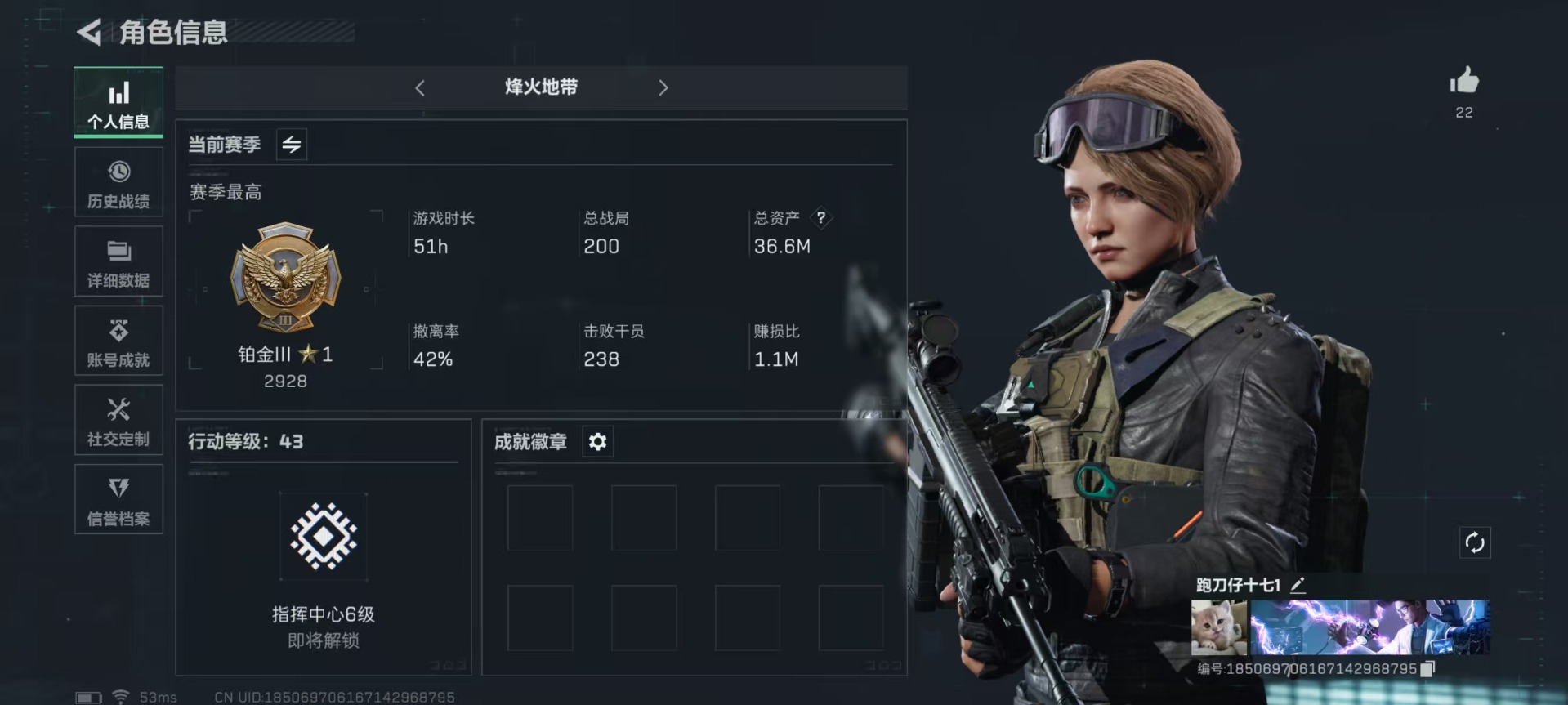This screenshot has width=1568, height=705.
Task: Switch to previous mode with left chevron
Action: pyautogui.click(x=420, y=87)
